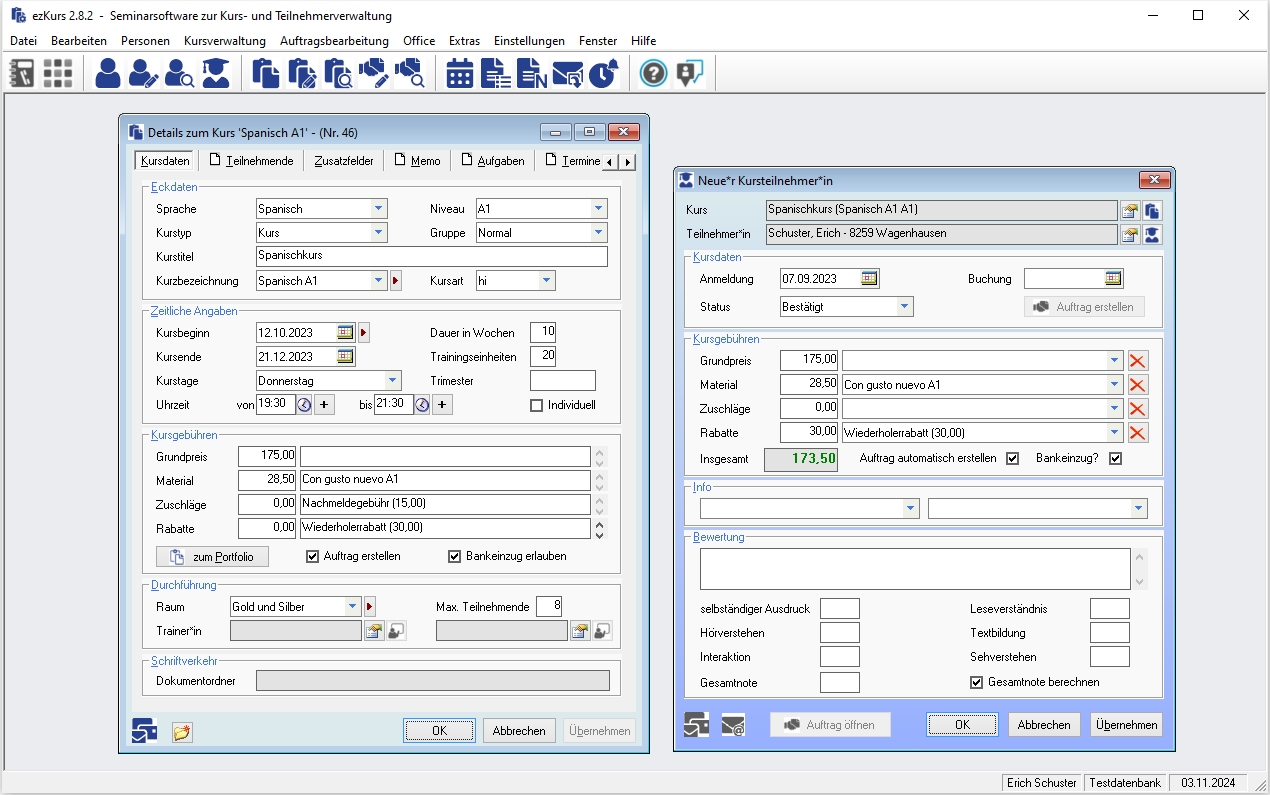The width and height of the screenshot is (1270, 795).
Task: Switch to the Teilnehmende tab
Action: pyautogui.click(x=252, y=161)
